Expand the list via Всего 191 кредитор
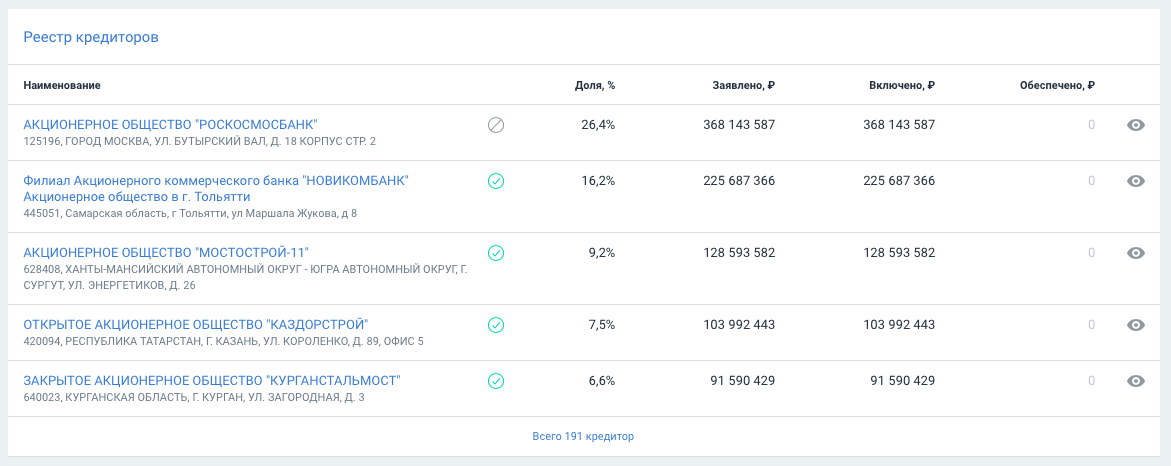This screenshot has width=1171, height=466. [584, 437]
